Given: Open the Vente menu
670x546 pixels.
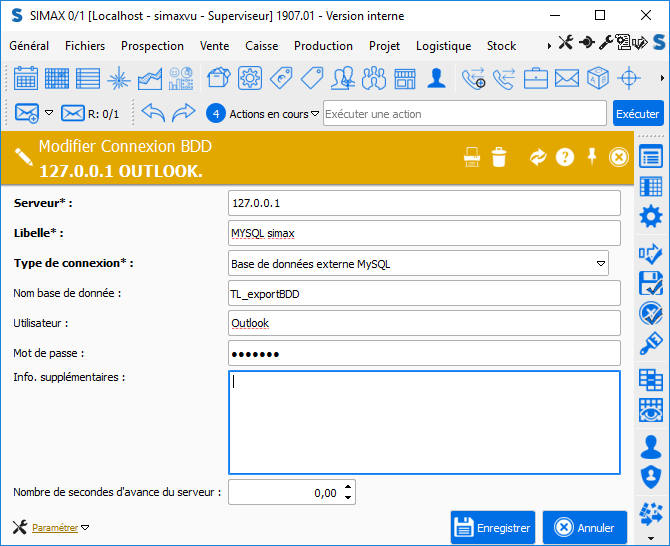Looking at the screenshot, I should click(x=214, y=46).
